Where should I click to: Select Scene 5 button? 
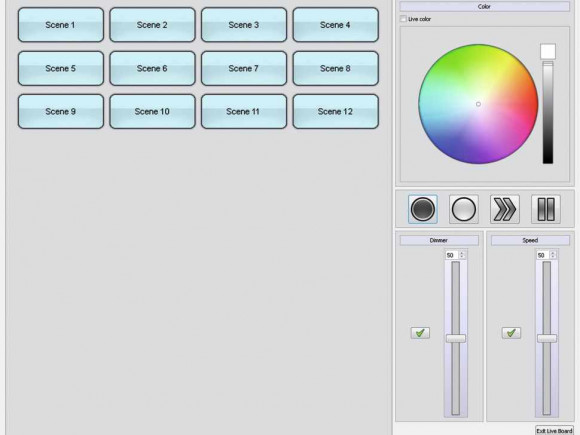pyautogui.click(x=61, y=68)
